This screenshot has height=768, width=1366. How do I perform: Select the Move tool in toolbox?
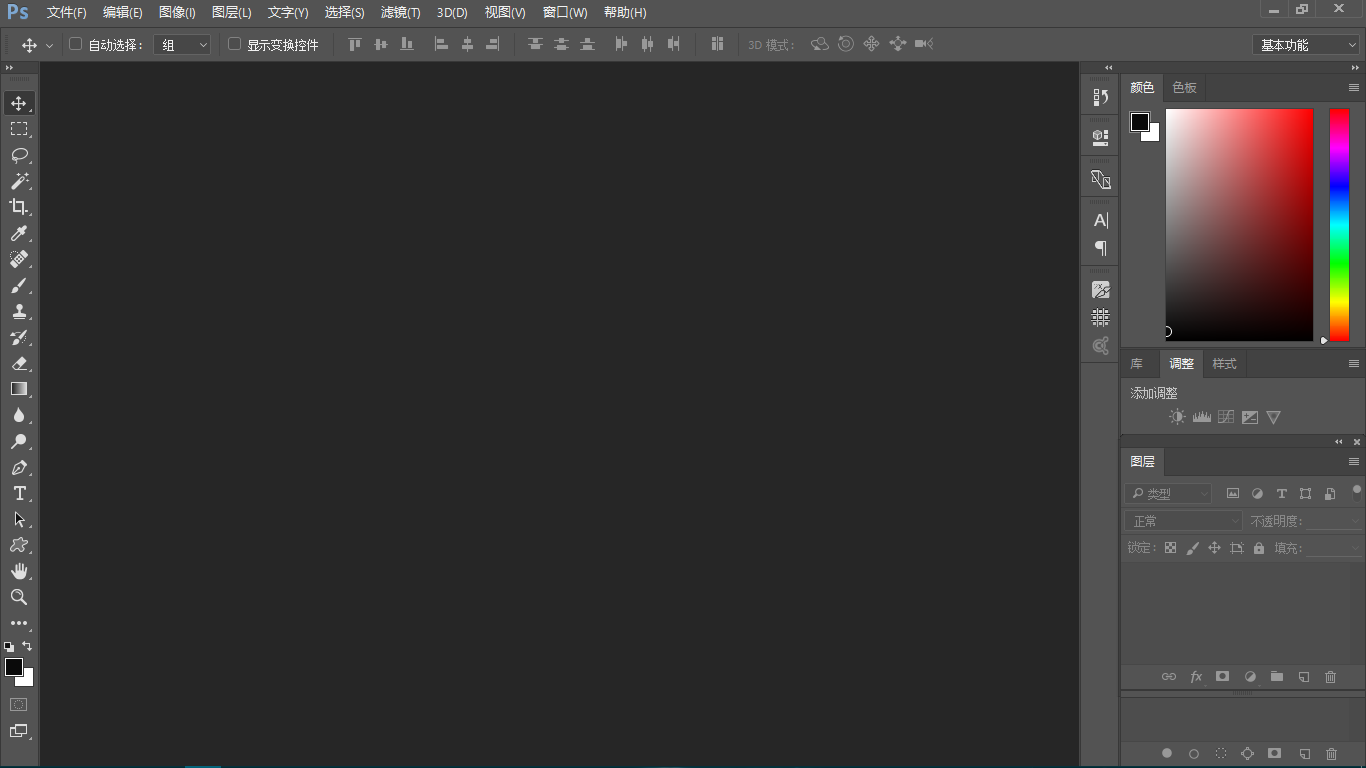pos(19,103)
